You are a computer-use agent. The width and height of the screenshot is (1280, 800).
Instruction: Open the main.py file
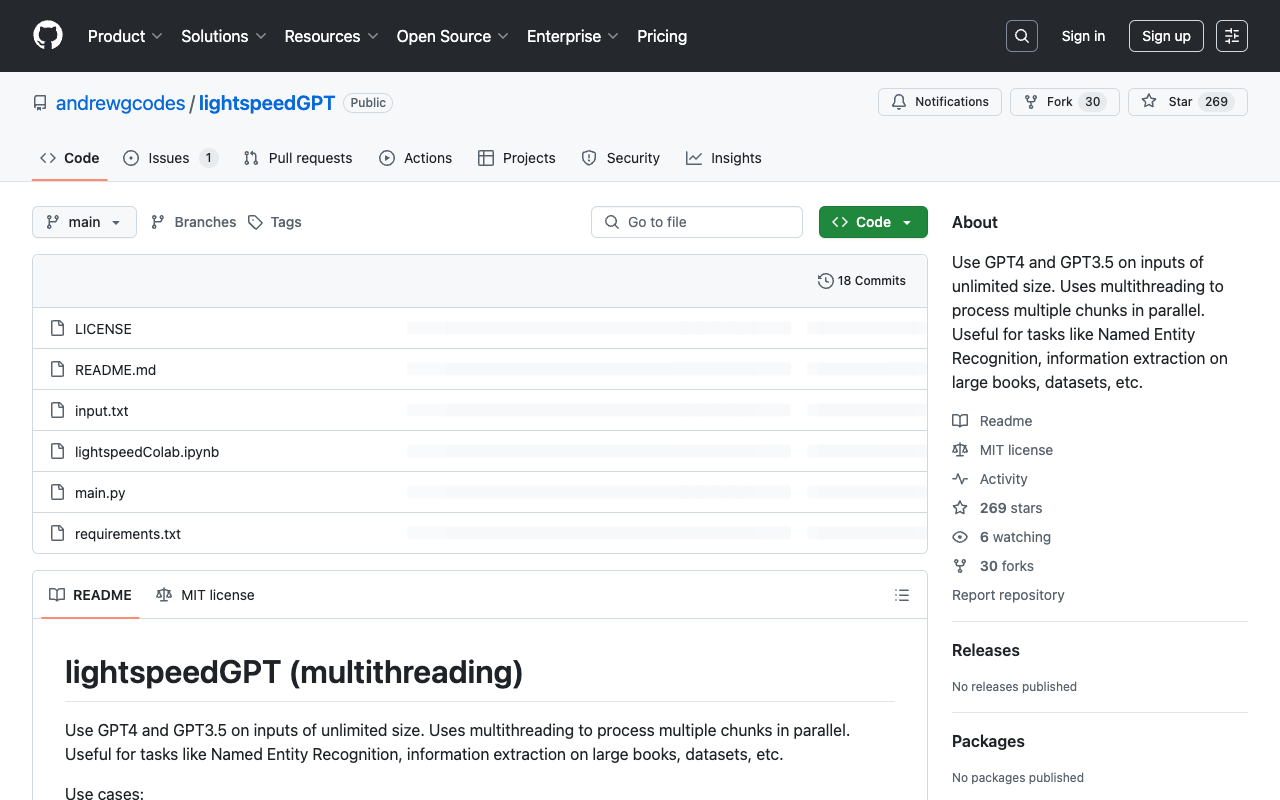pos(100,493)
